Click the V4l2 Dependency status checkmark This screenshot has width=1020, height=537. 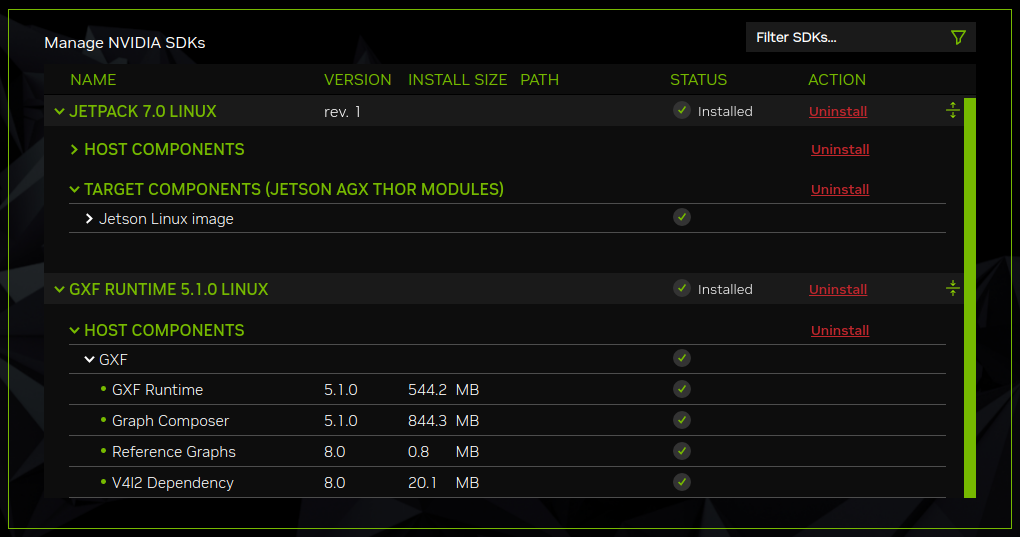tap(682, 482)
